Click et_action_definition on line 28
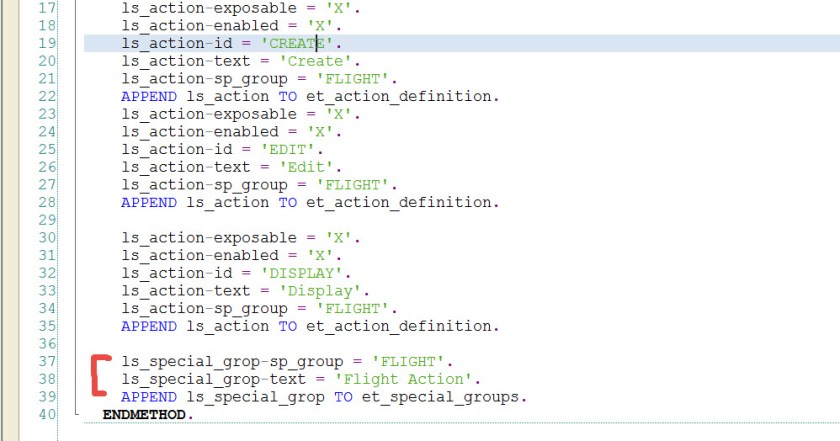This screenshot has height=441, width=840. [399, 203]
